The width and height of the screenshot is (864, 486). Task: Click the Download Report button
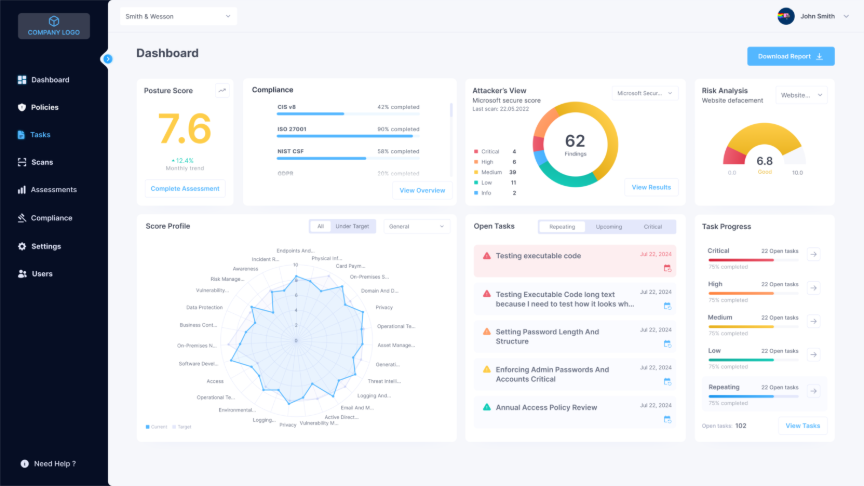pyautogui.click(x=790, y=56)
